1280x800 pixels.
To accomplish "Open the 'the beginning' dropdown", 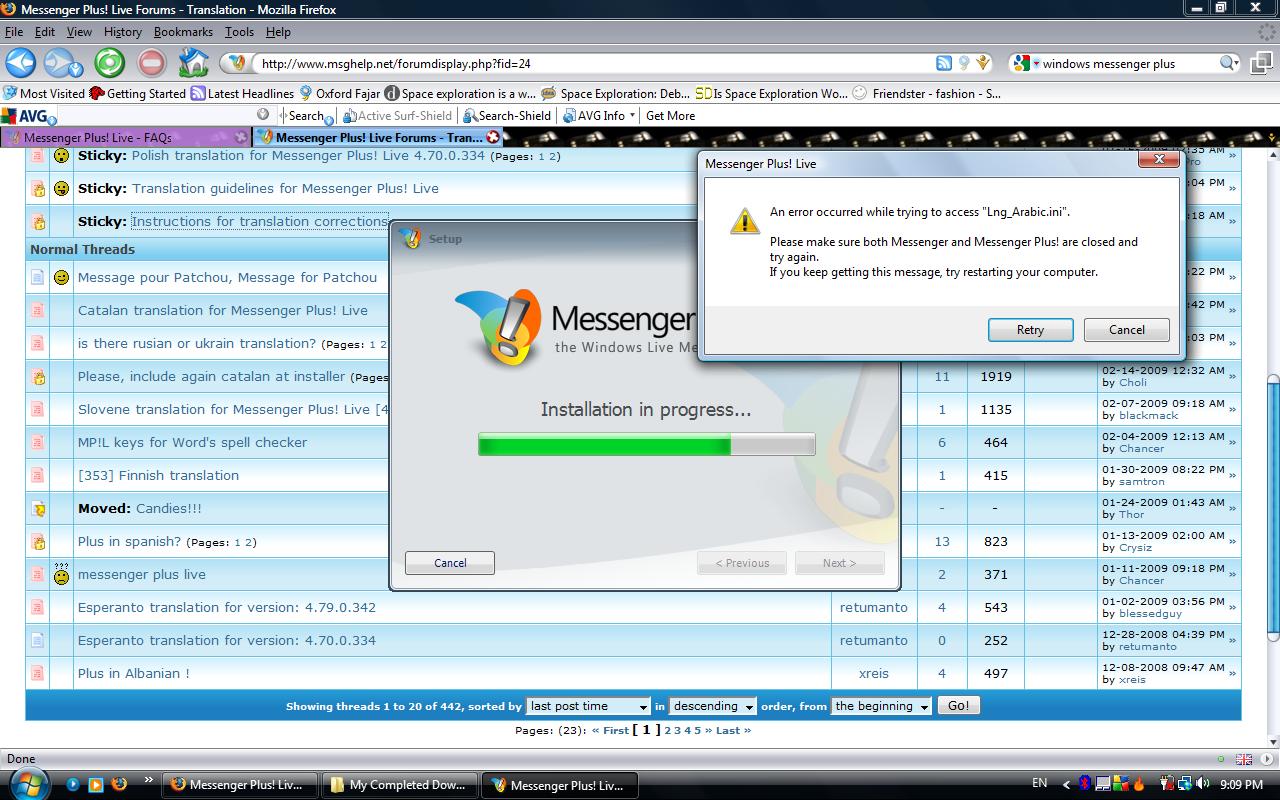I will pyautogui.click(x=881, y=706).
